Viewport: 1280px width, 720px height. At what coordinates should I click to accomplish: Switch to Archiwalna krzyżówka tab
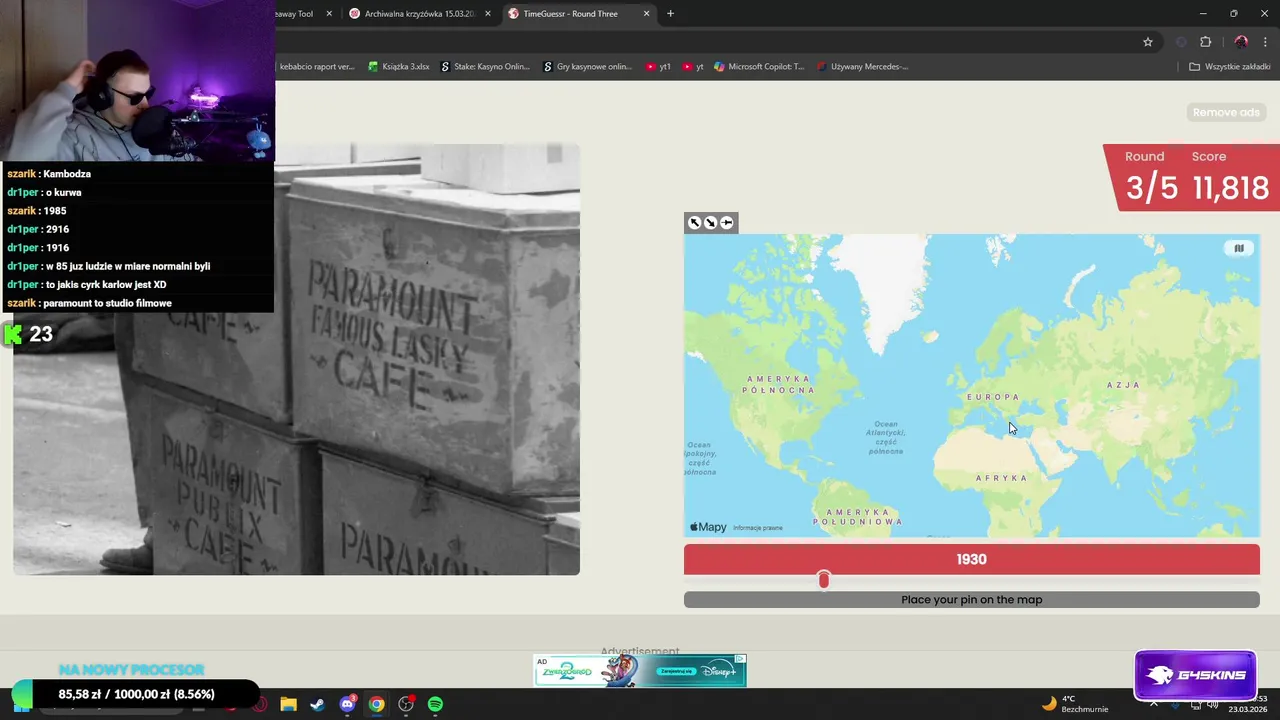tap(418, 14)
